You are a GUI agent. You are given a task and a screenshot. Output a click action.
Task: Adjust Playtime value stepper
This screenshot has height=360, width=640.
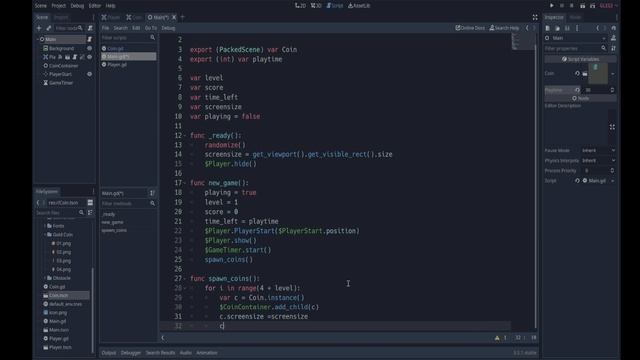click(612, 90)
